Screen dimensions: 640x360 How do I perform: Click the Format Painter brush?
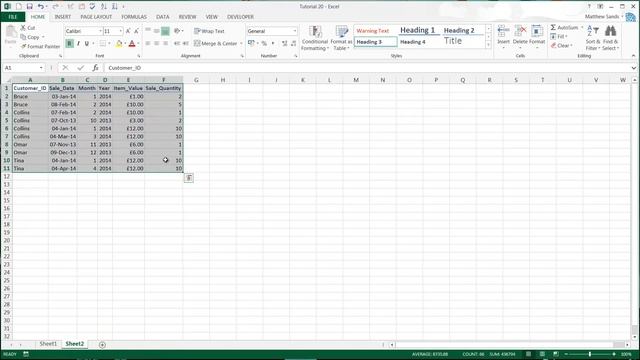[x=23, y=47]
